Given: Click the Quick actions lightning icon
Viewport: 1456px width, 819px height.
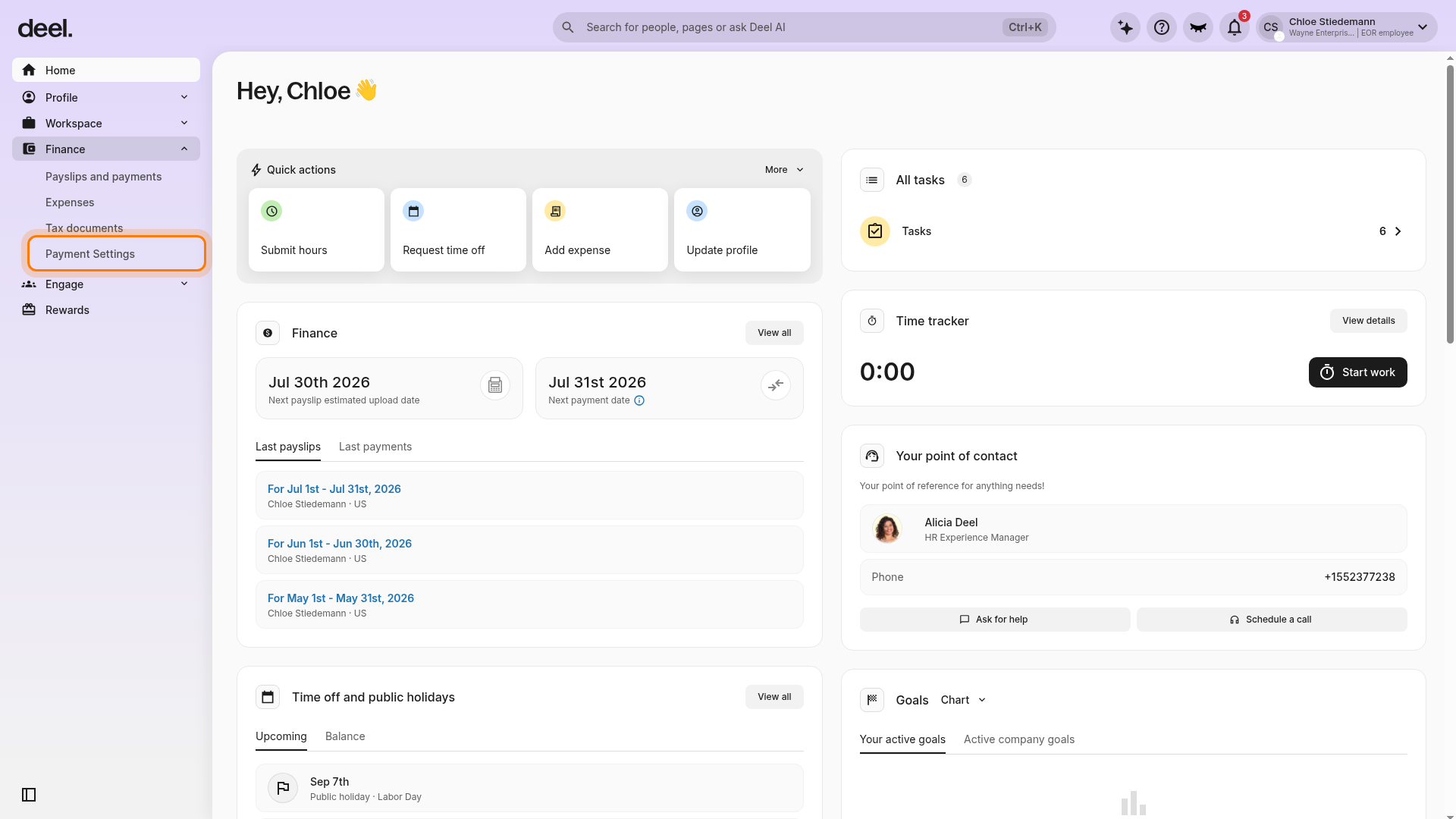Looking at the screenshot, I should pyautogui.click(x=256, y=170).
